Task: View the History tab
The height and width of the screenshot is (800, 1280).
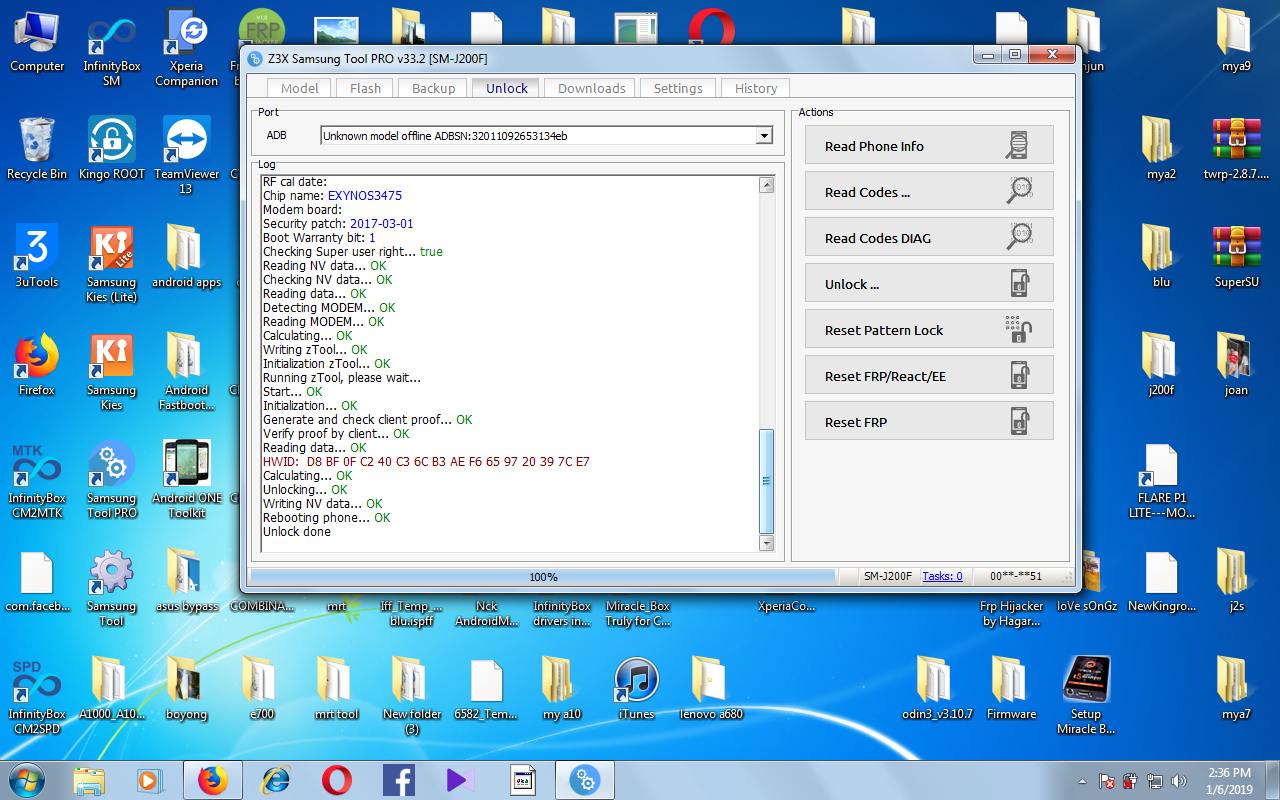Action: [x=755, y=88]
